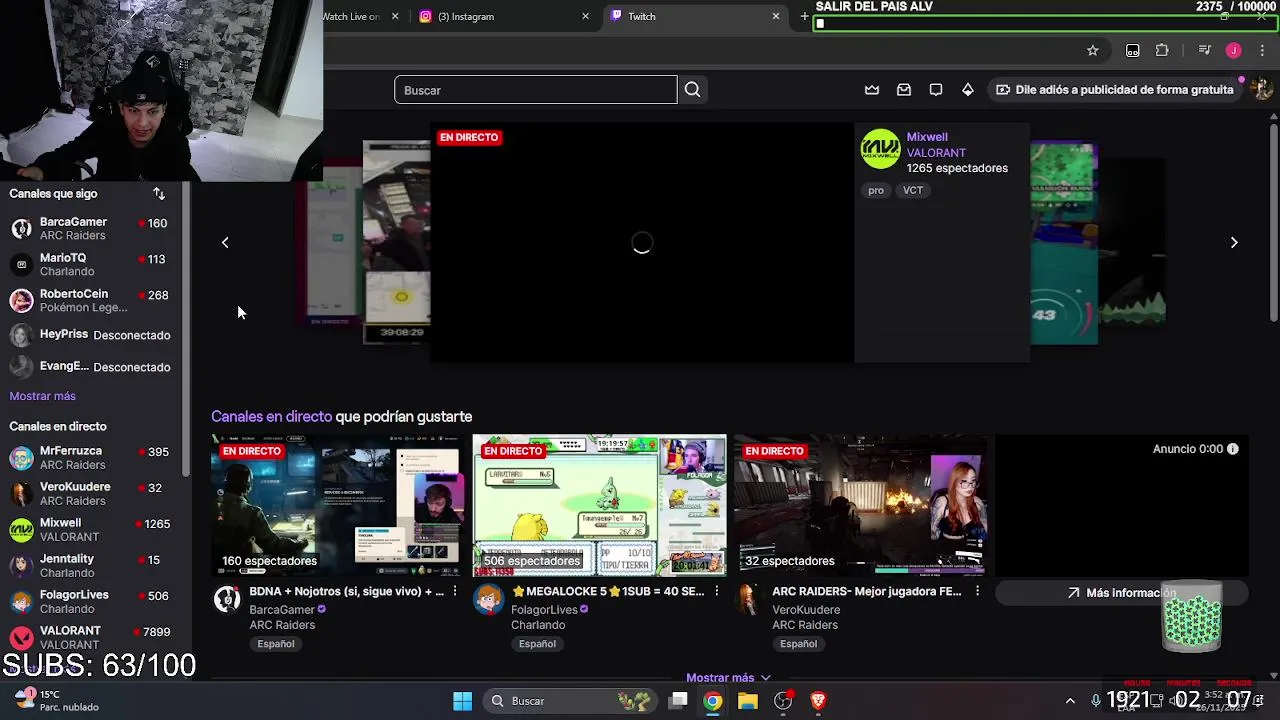This screenshot has height=720, width=1280.
Task: Expand Mostrar más below the stream cards
Action: (x=728, y=677)
